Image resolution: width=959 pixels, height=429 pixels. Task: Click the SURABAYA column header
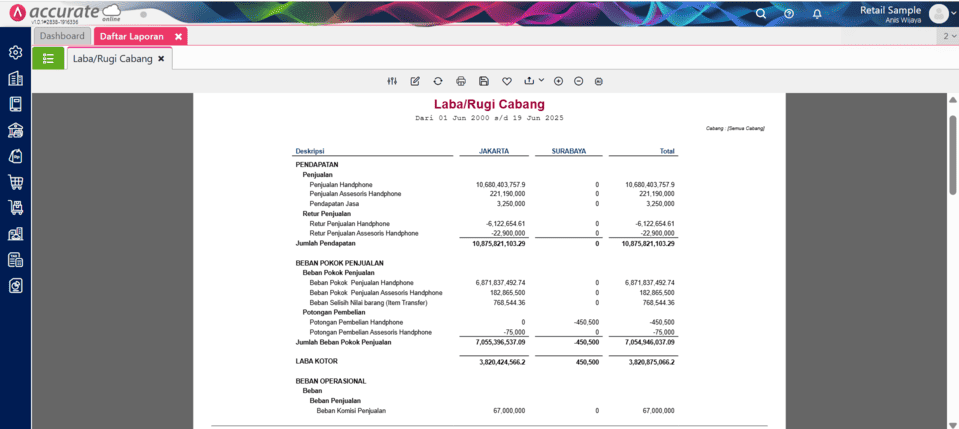567,151
